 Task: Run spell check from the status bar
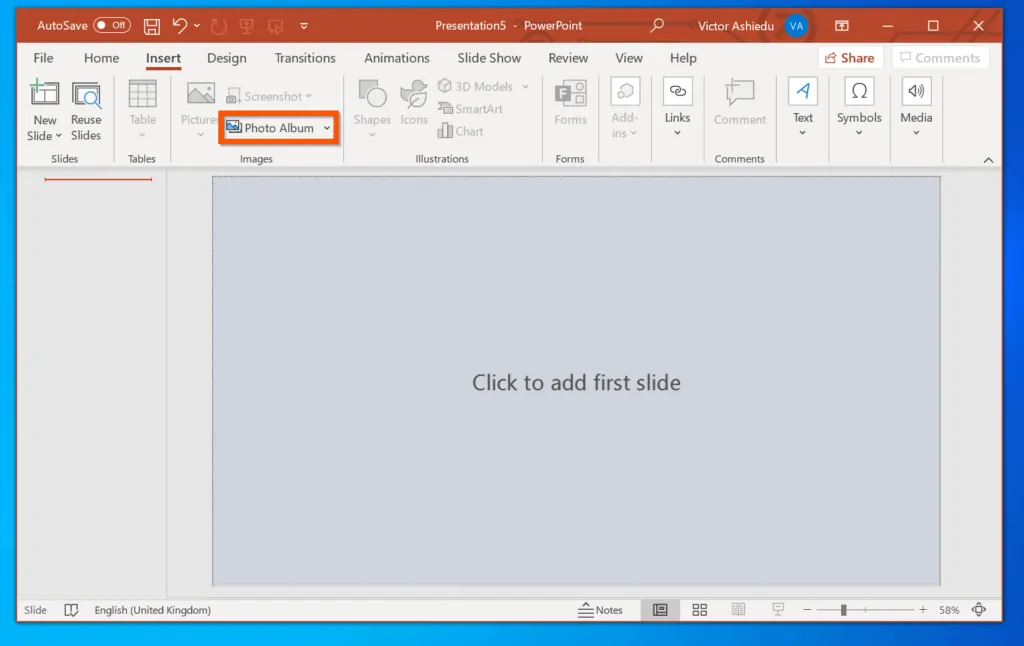click(70, 610)
